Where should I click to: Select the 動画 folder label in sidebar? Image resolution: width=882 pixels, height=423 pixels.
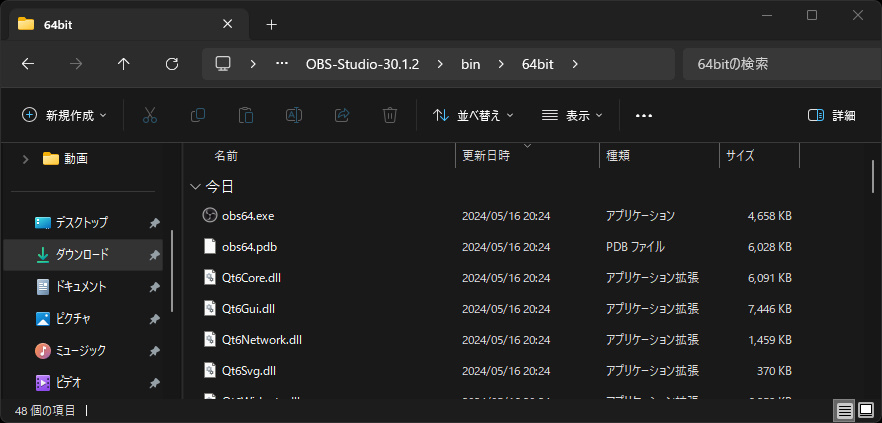[75, 159]
